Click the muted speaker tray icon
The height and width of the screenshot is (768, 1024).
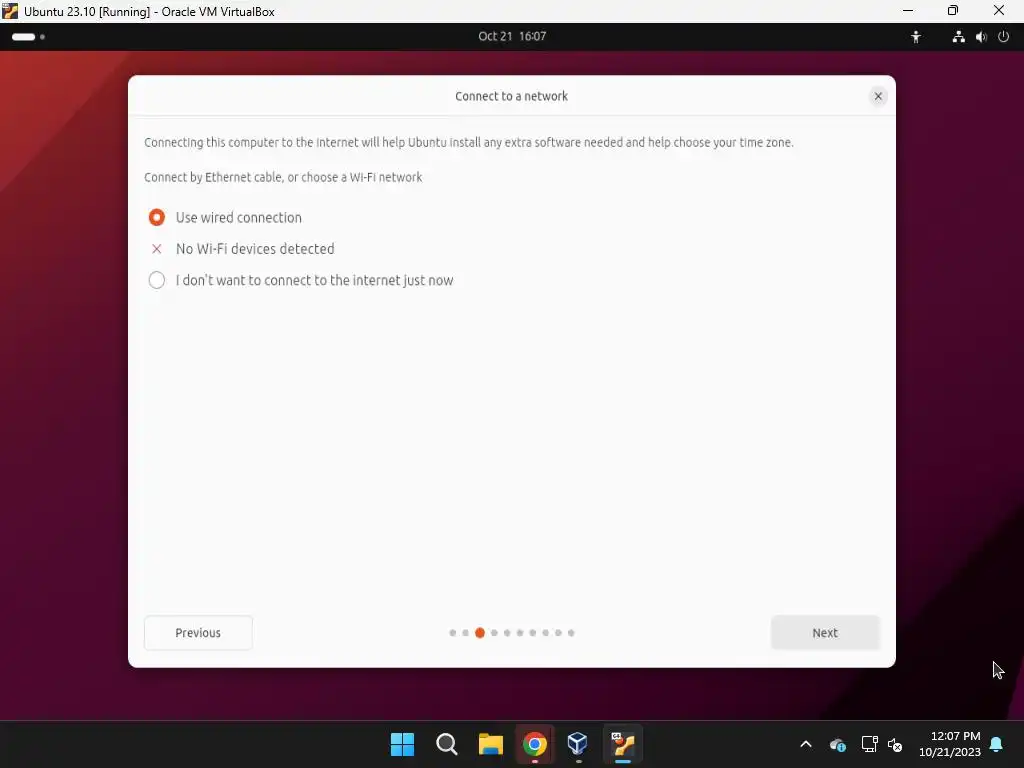[x=895, y=744]
